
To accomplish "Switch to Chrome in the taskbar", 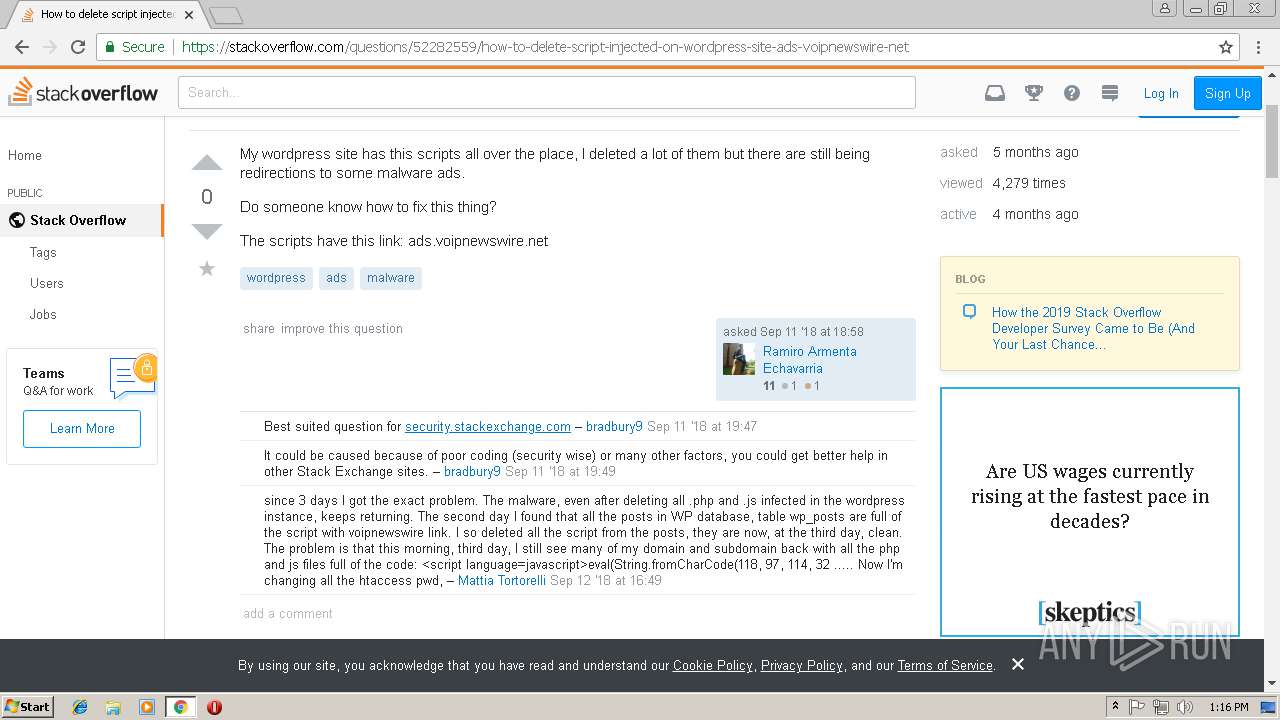I will click(x=181, y=707).
